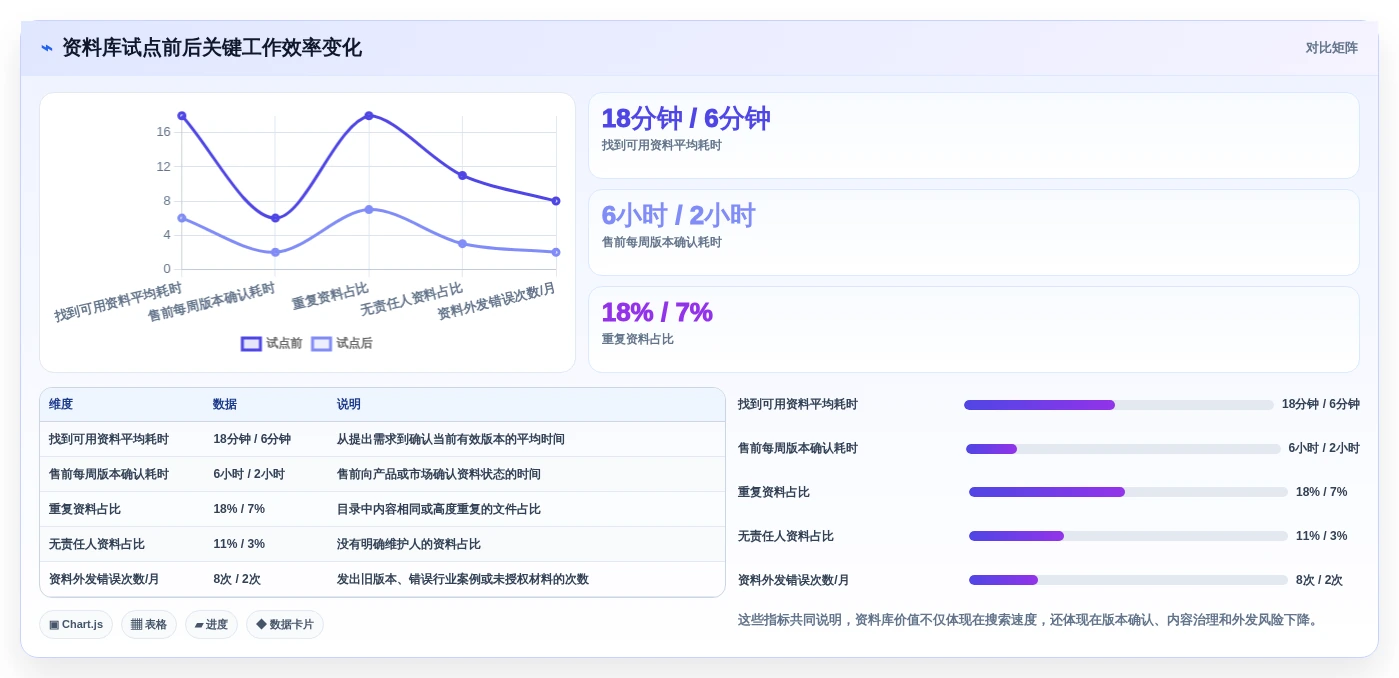The image size is (1399, 678).
Task: Click the 进度 chip
Action: [x=211, y=624]
